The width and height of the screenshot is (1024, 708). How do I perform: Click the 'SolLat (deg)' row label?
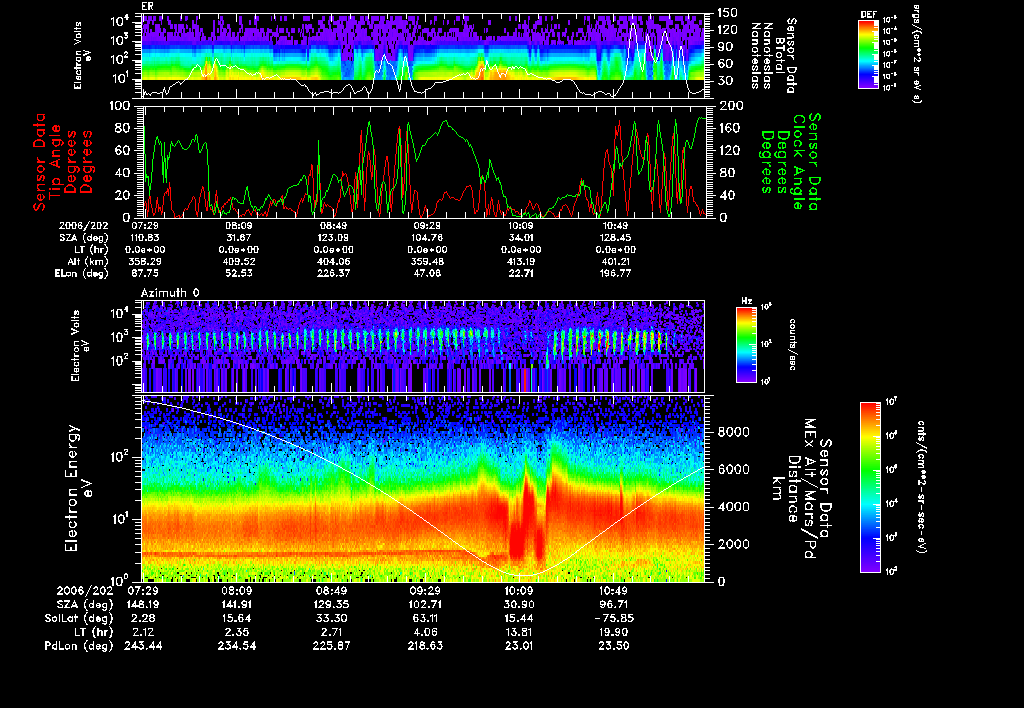pyautogui.click(x=78, y=618)
